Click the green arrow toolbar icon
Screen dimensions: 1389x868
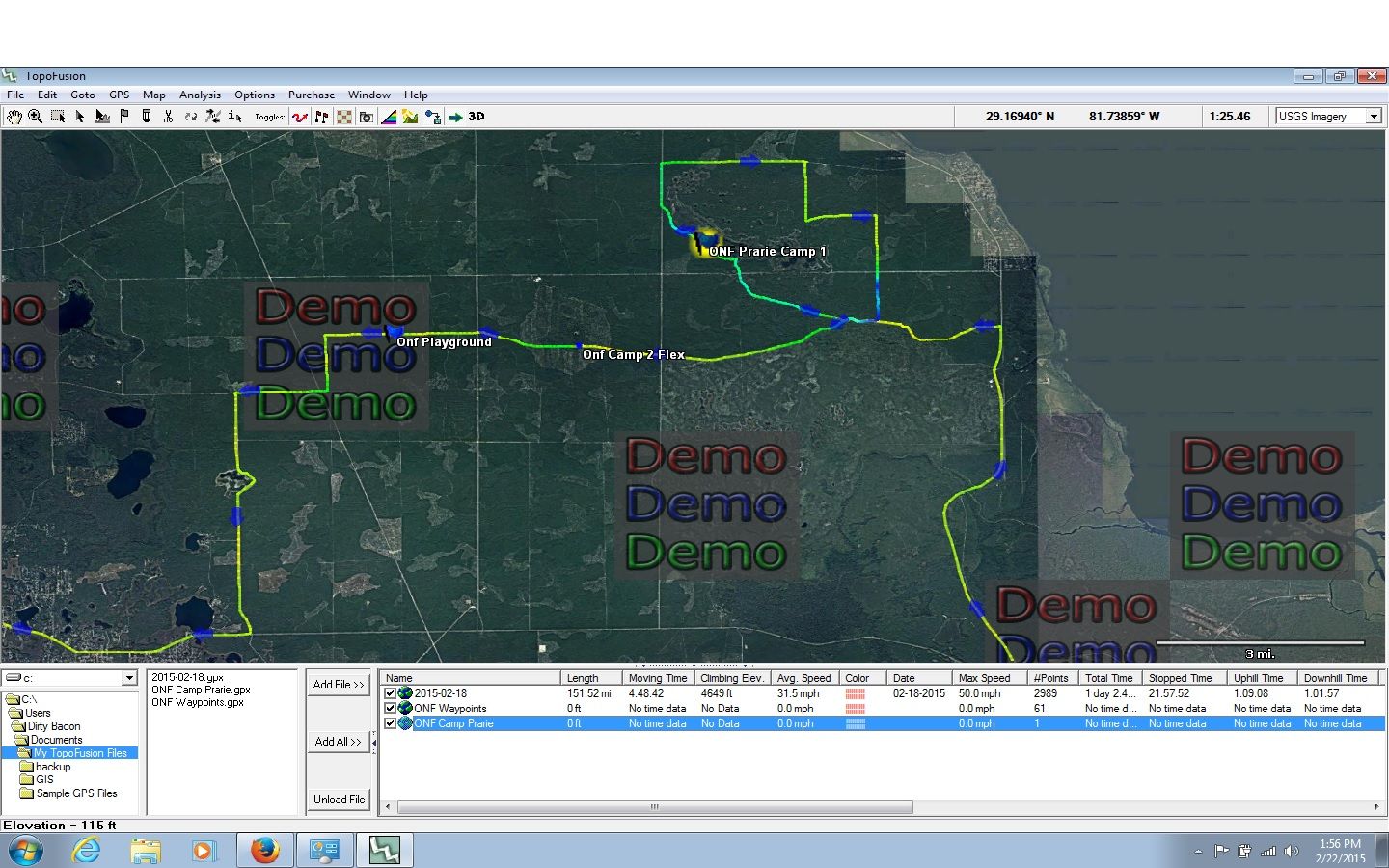[455, 117]
